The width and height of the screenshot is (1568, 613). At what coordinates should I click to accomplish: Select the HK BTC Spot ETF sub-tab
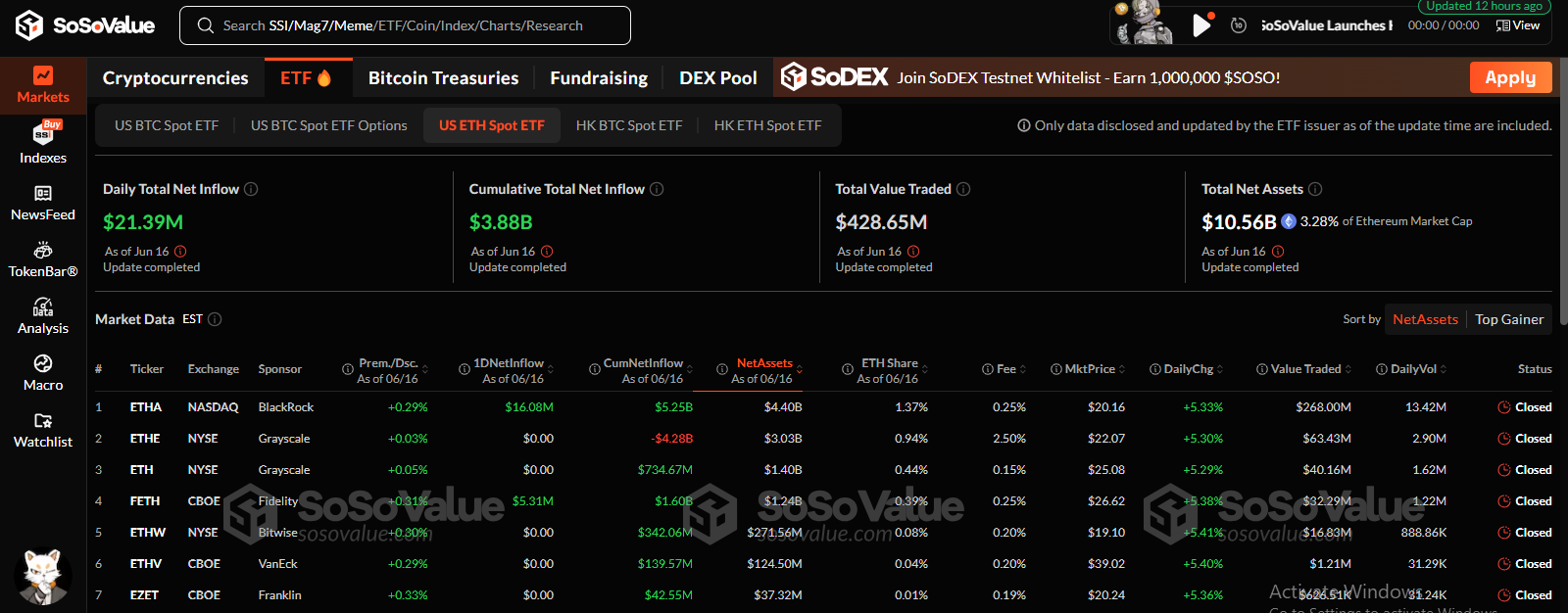pyautogui.click(x=629, y=125)
